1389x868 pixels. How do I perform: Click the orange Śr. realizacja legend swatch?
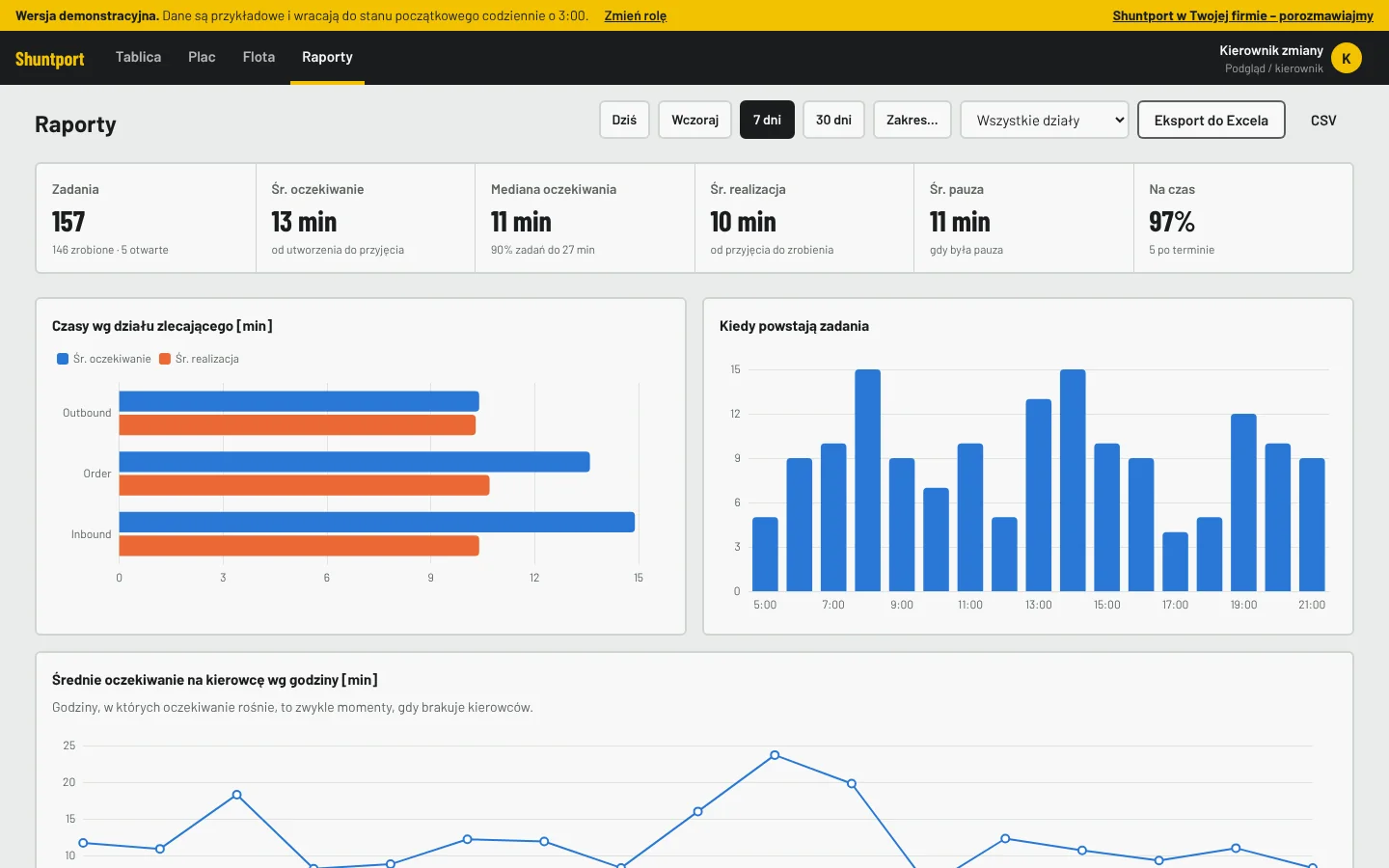tap(165, 359)
